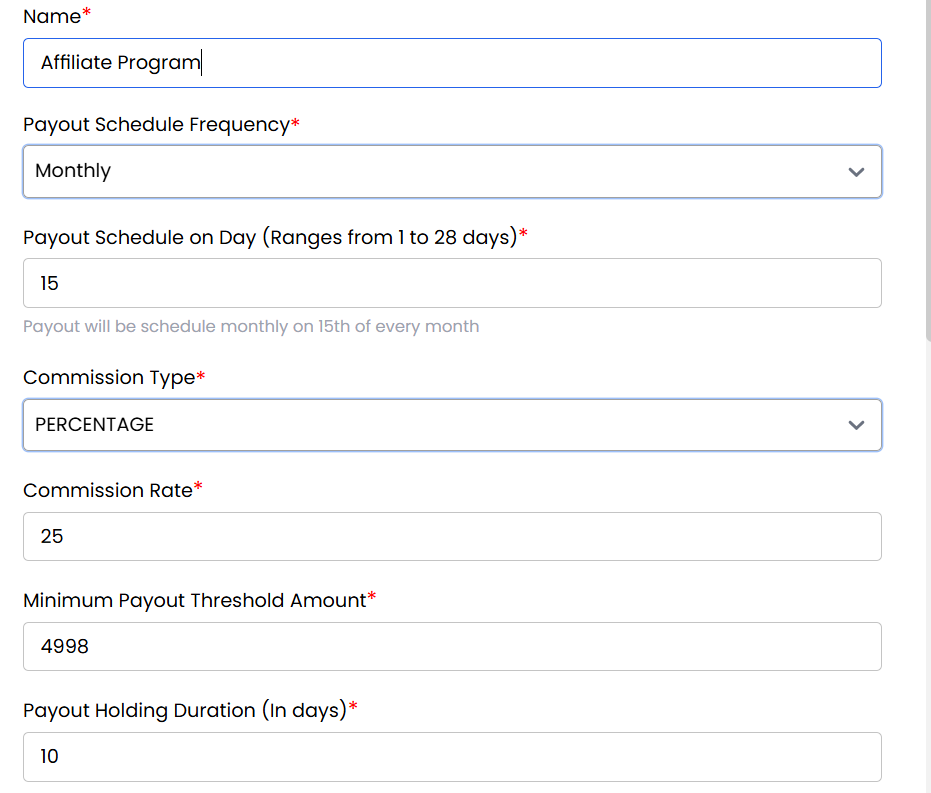Click the Commission Rate label text
Image resolution: width=931 pixels, height=793 pixels.
[107, 490]
